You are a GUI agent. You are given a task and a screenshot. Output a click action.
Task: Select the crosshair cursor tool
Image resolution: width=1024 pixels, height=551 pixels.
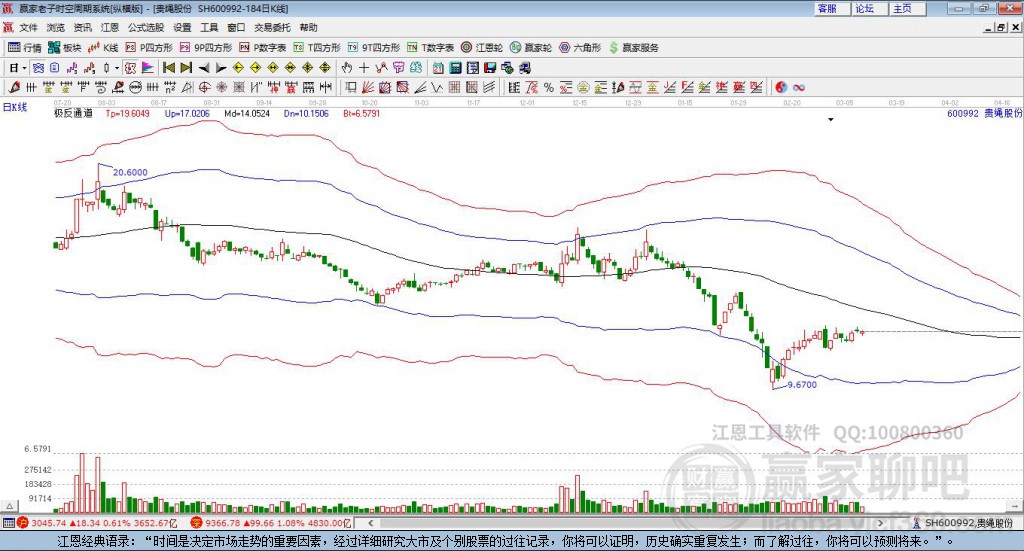(364, 68)
